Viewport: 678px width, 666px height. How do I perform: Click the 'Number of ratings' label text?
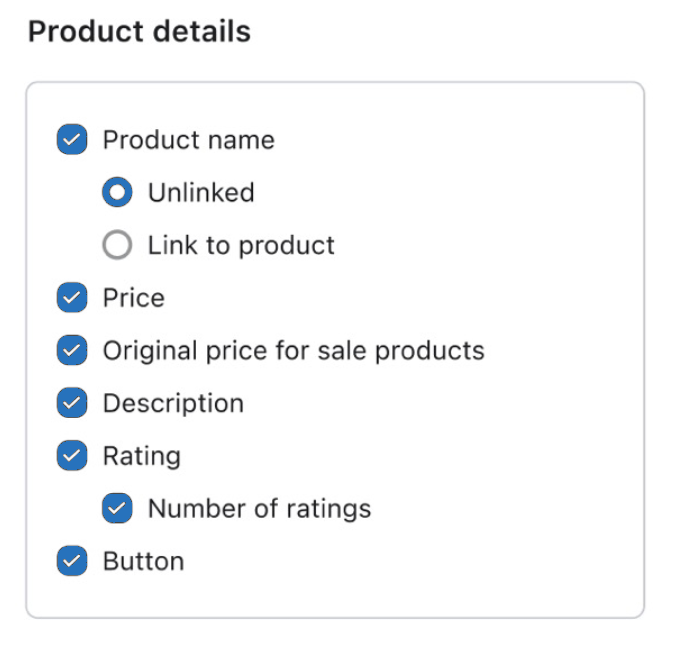259,509
